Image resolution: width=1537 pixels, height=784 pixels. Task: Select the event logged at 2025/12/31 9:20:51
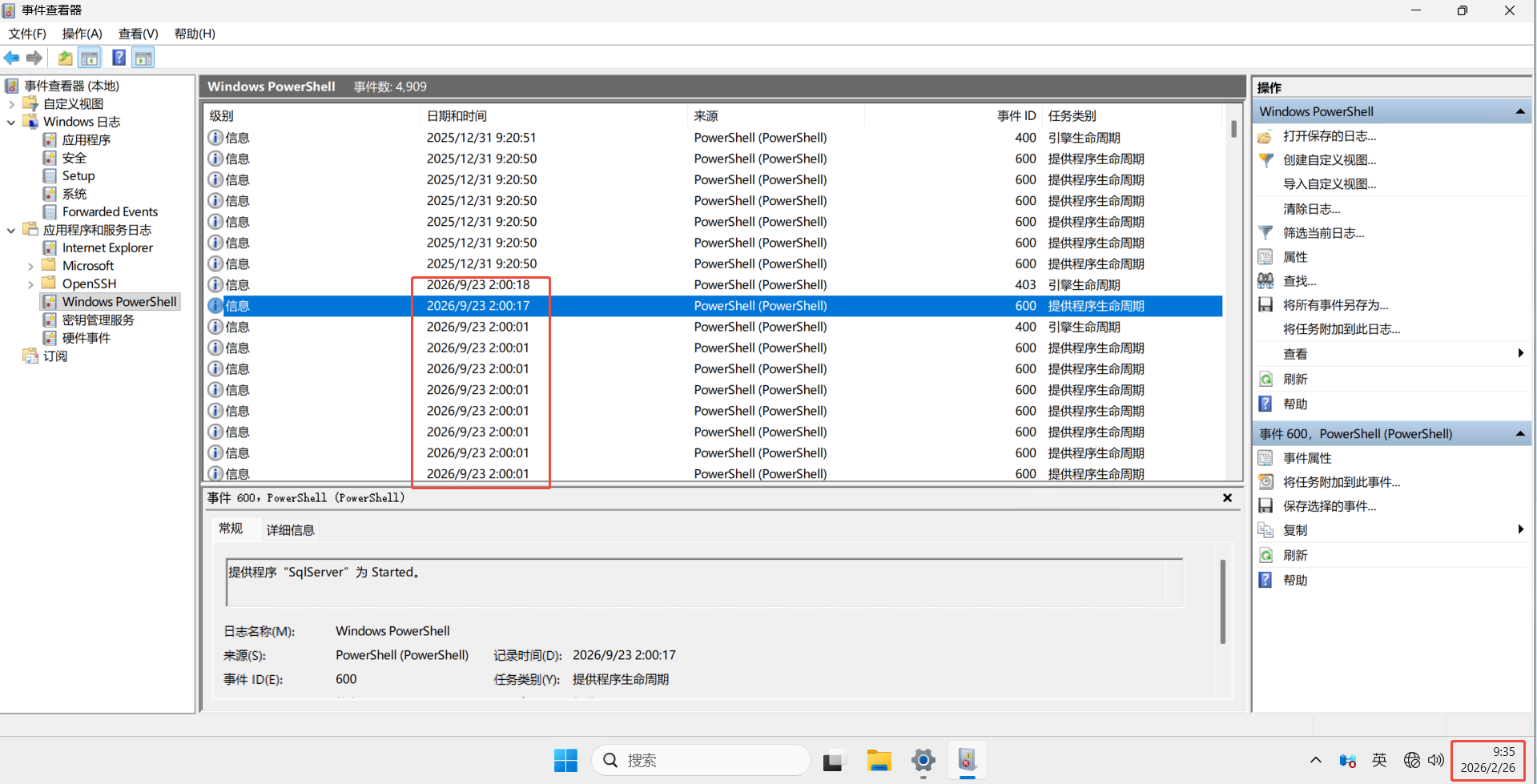[x=714, y=138]
